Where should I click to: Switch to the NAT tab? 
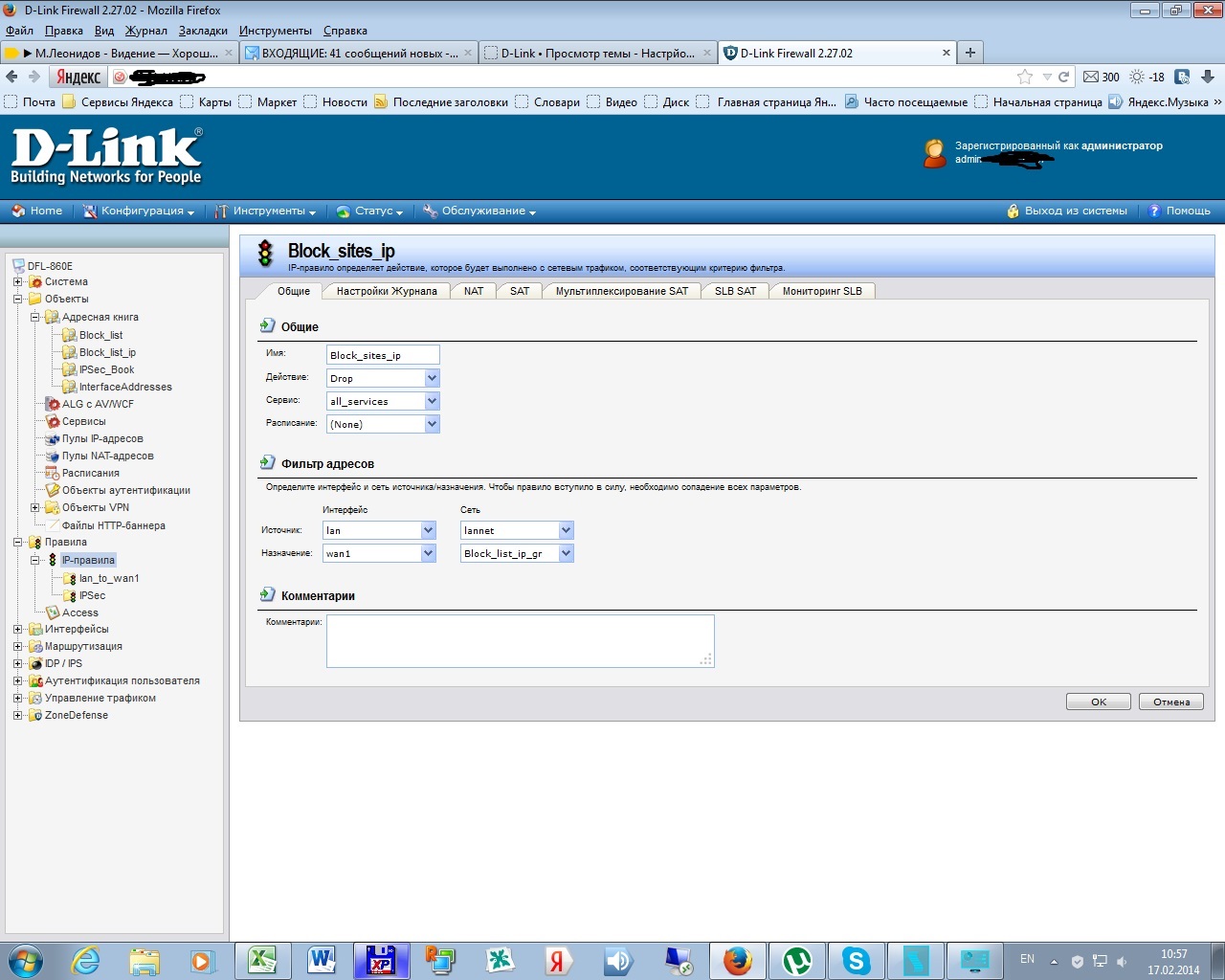coord(474,291)
